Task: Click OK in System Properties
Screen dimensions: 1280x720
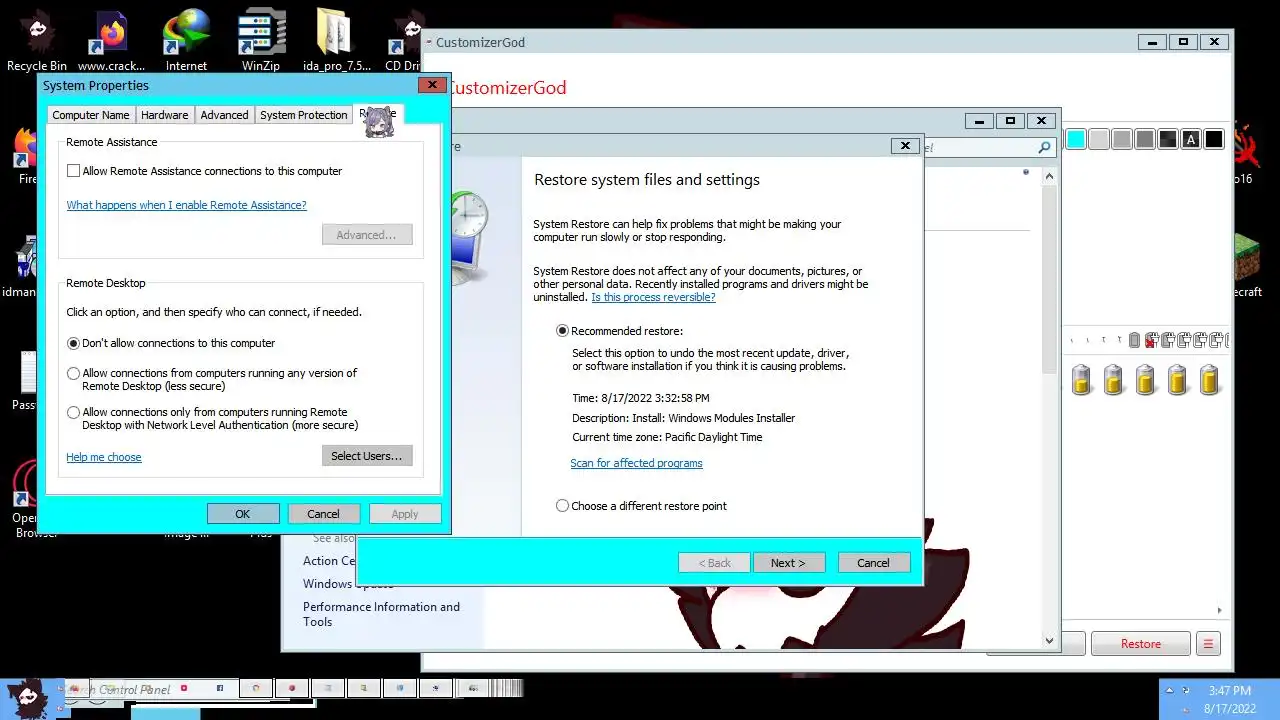Action: [243, 514]
